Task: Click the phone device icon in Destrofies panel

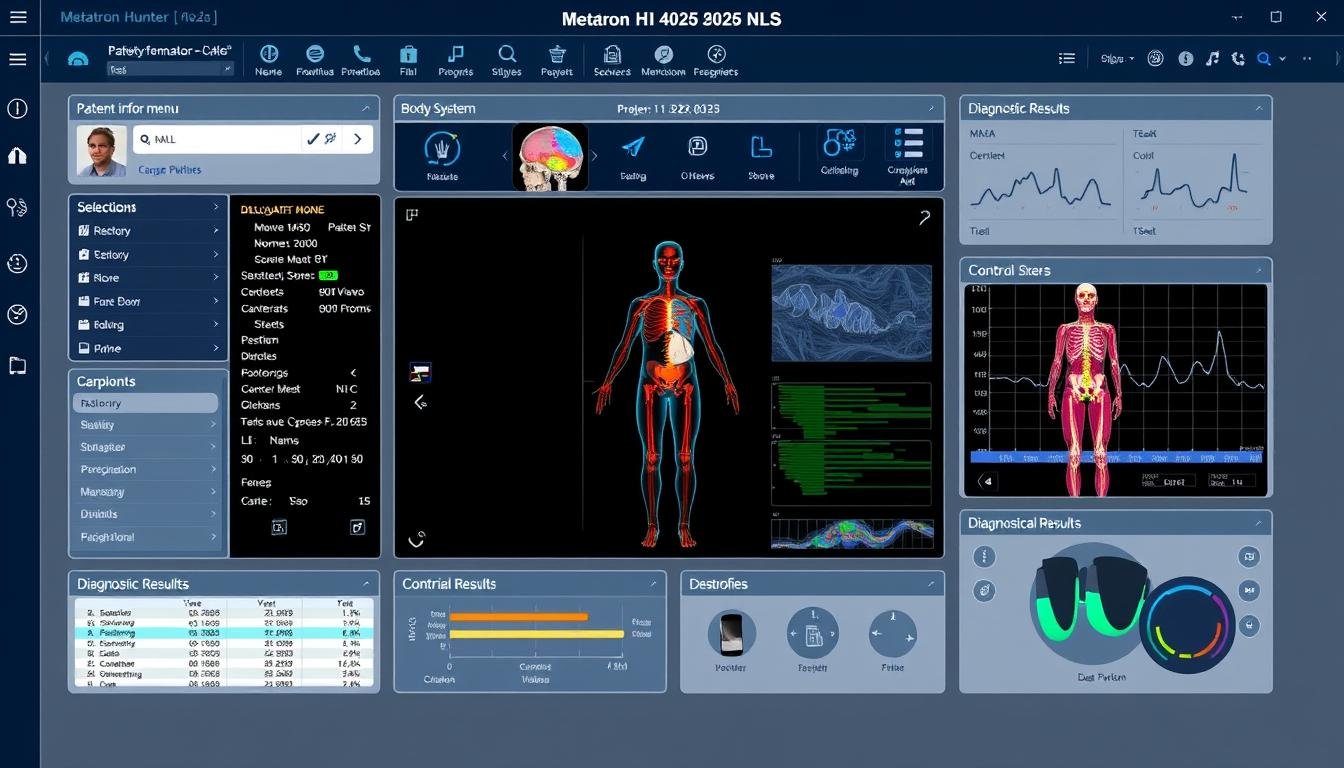Action: [731, 633]
